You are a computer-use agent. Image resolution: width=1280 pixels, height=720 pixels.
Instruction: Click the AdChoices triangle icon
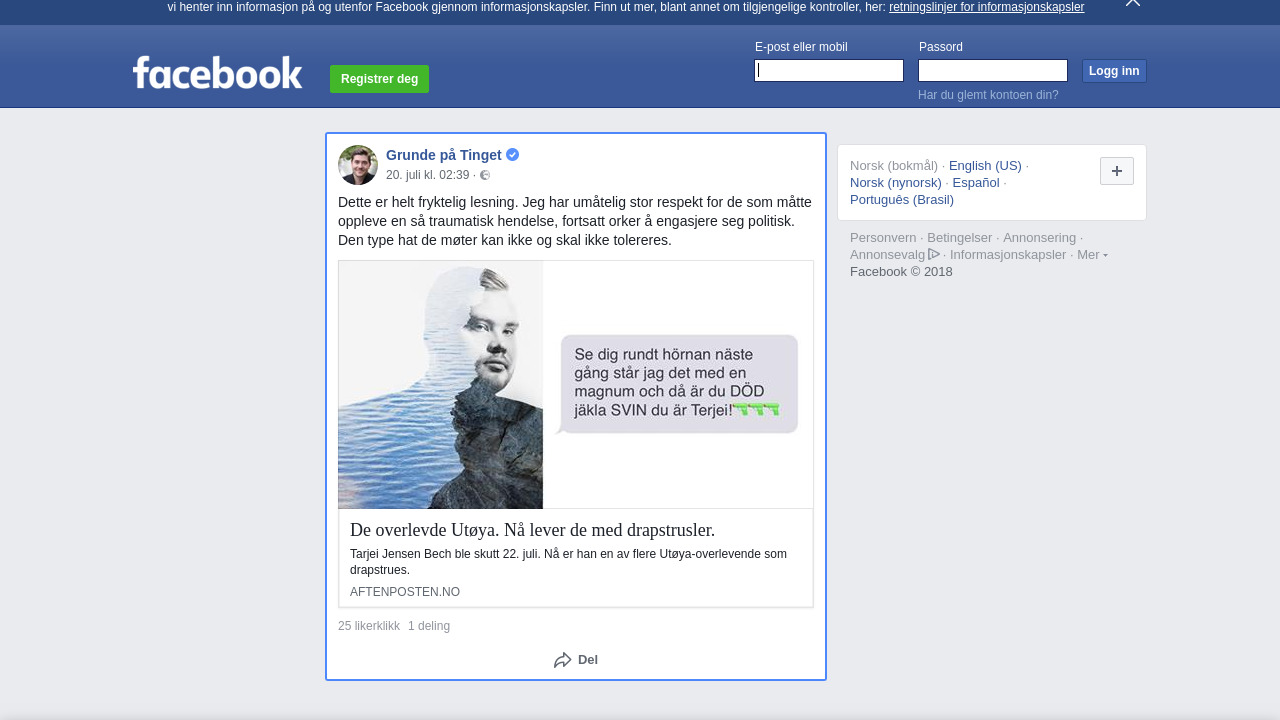pos(934,254)
